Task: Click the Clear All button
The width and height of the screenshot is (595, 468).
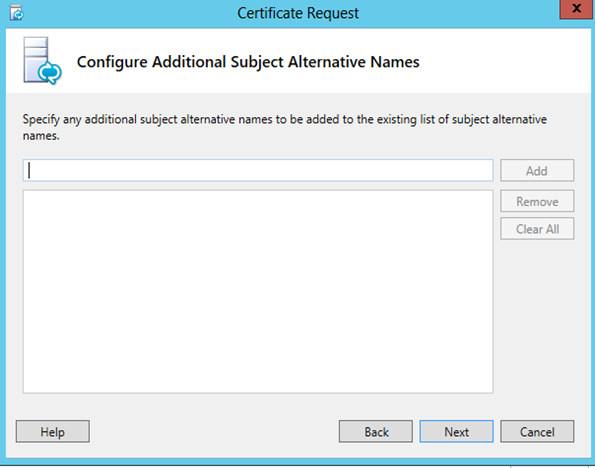Action: coord(537,229)
